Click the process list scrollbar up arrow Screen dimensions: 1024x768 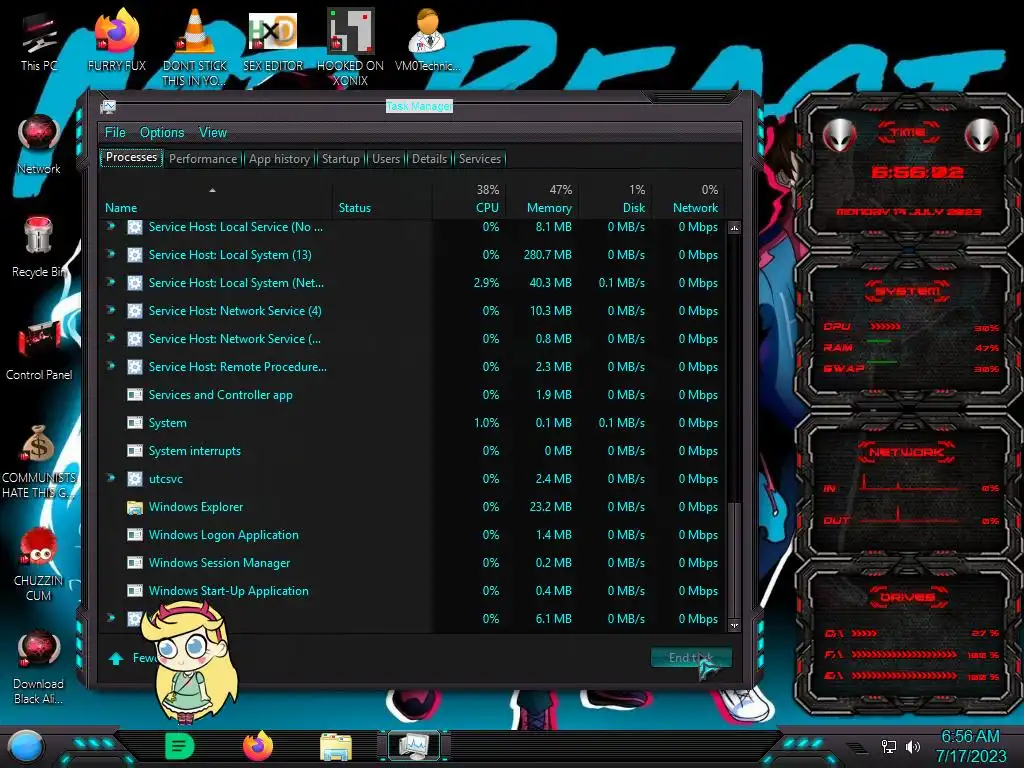pos(734,228)
